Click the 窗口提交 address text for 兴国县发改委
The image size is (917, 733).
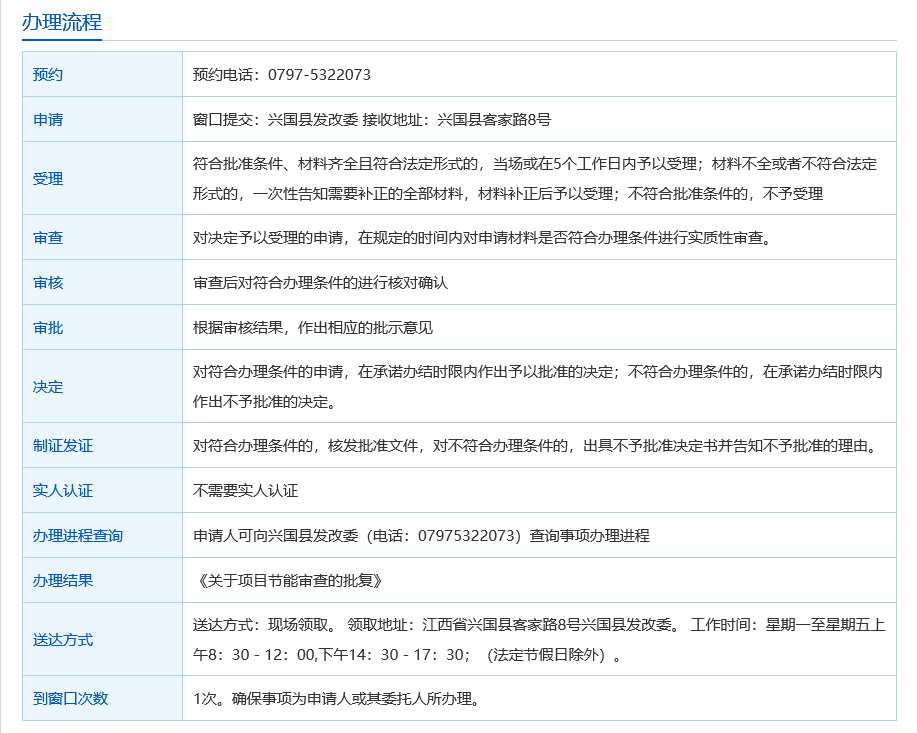372,120
